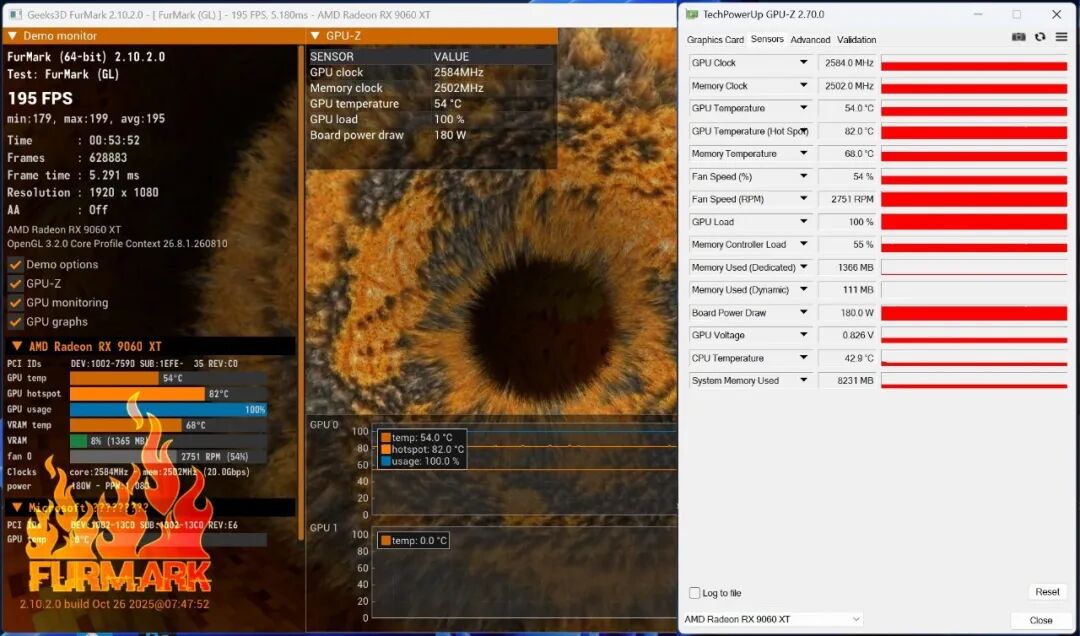Open the GPU Voltage sensor dropdown
The height and width of the screenshot is (636, 1080).
click(803, 336)
